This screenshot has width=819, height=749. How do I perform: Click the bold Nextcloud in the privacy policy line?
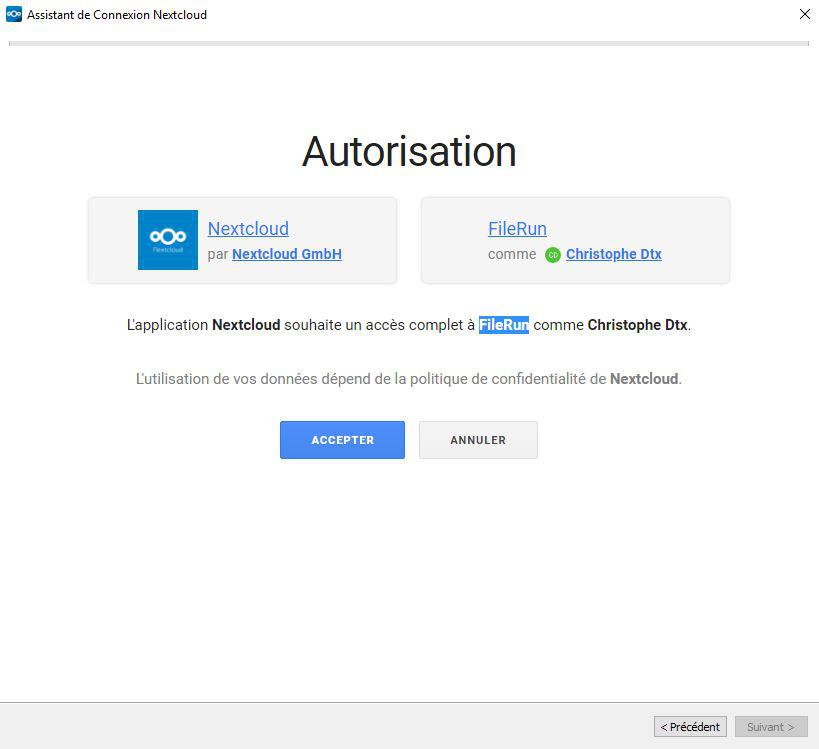pos(644,379)
